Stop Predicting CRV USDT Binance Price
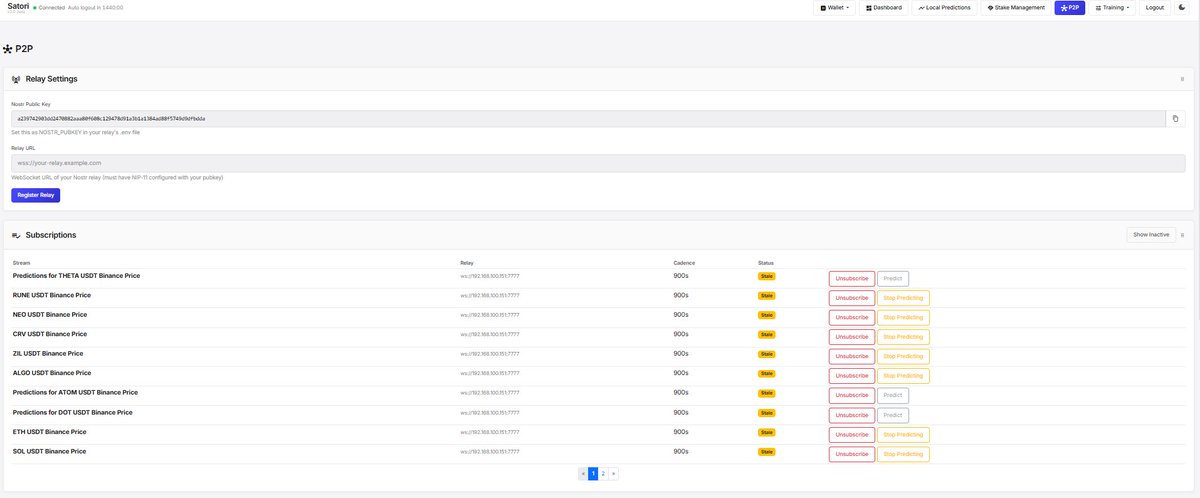 903,337
